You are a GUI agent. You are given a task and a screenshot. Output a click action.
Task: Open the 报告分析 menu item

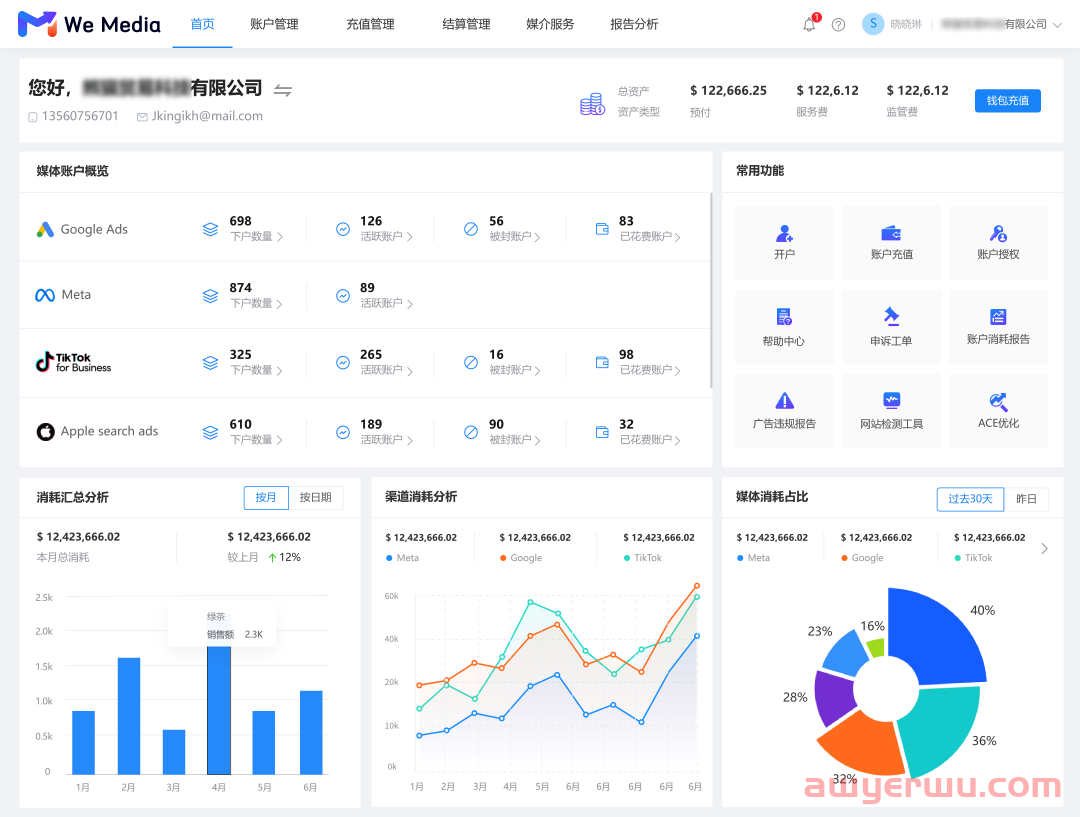click(633, 24)
